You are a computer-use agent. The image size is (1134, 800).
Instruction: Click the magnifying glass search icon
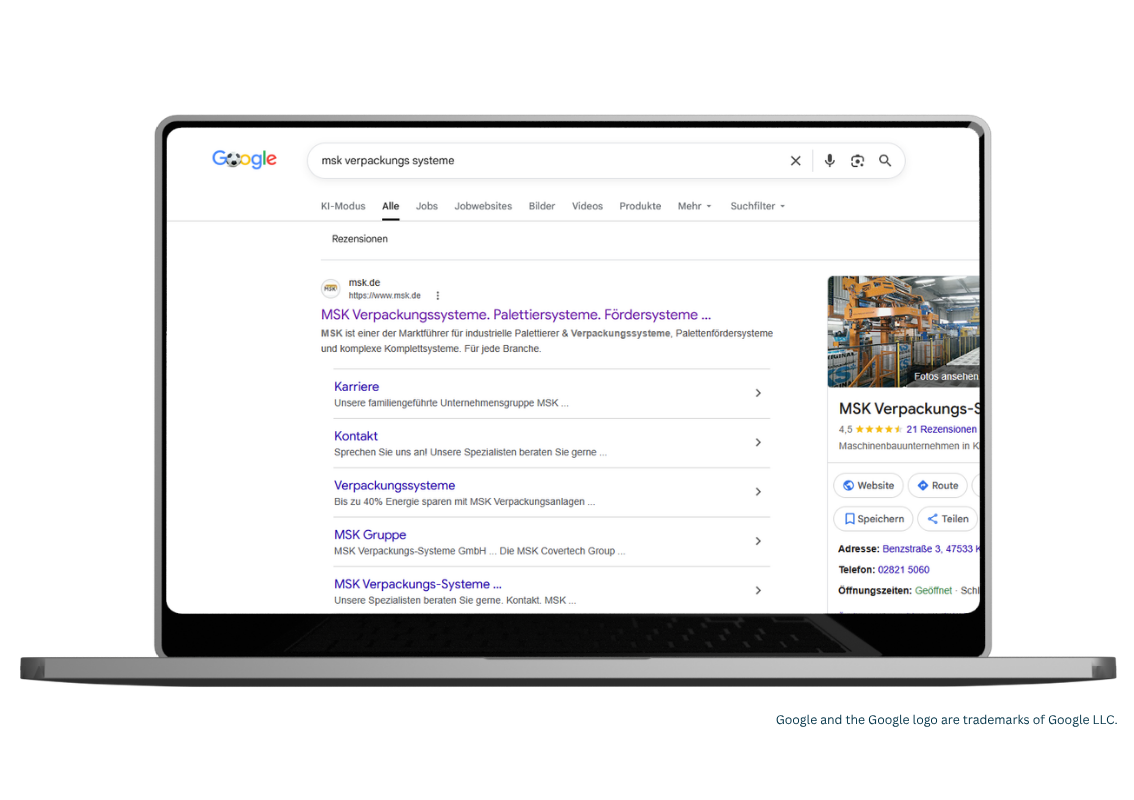(x=885, y=161)
